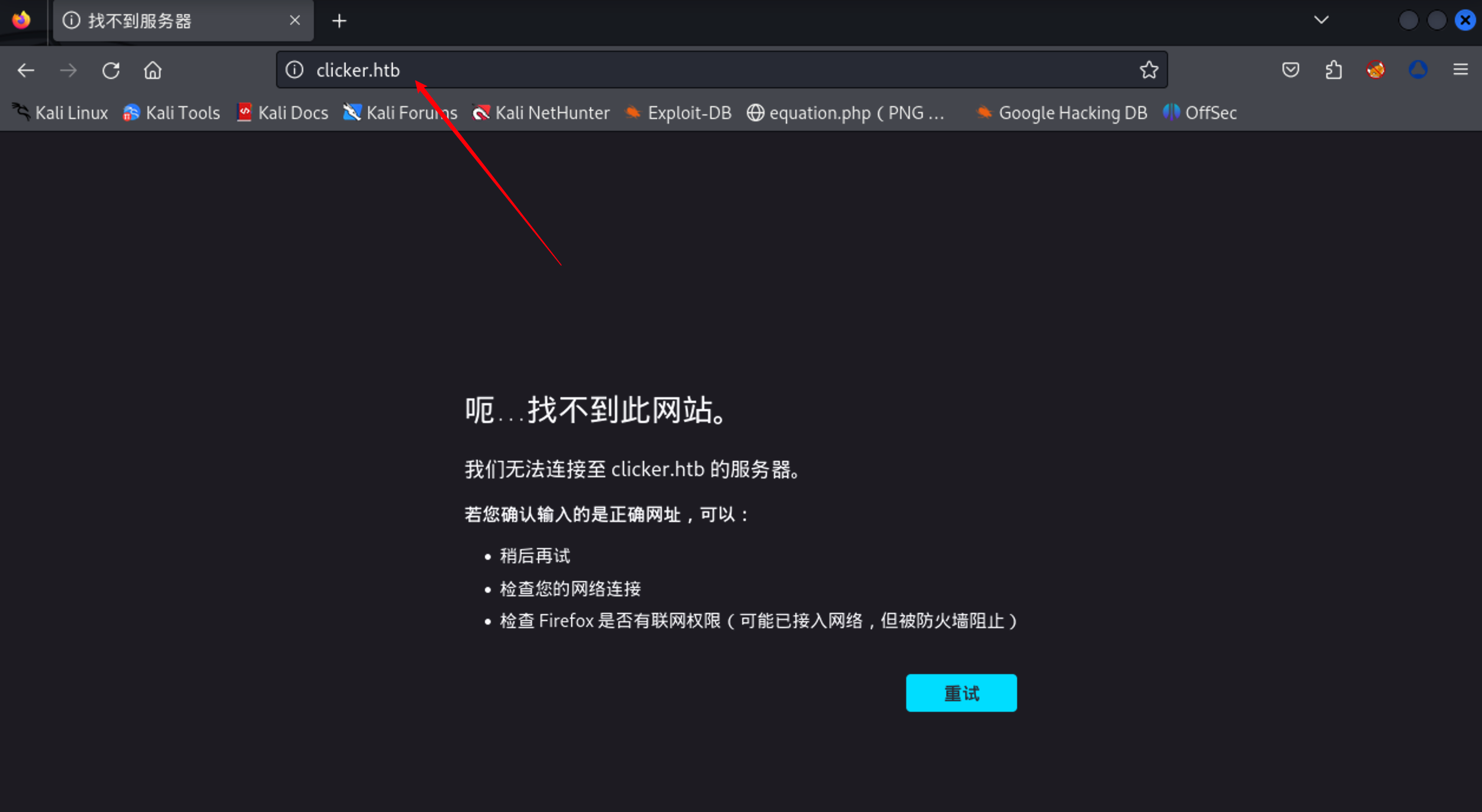Open the Extensions puzzle icon
This screenshot has width=1482, height=812.
pyautogui.click(x=1333, y=70)
